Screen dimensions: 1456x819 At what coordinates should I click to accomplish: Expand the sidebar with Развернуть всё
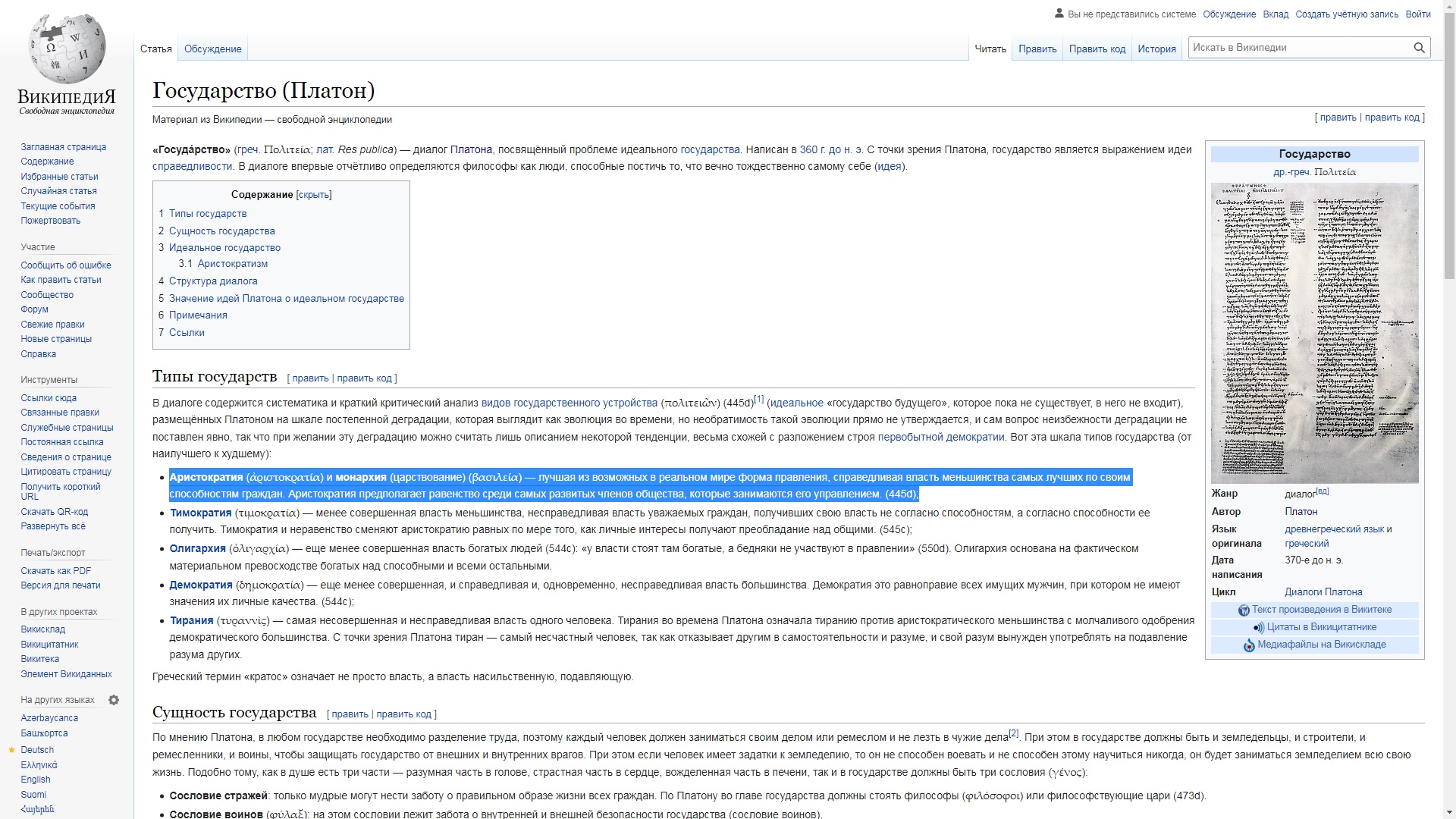(53, 526)
